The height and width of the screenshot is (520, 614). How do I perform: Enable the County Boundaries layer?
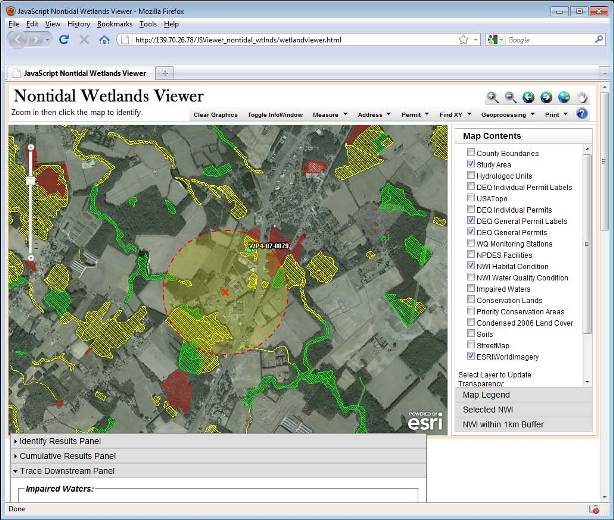tap(471, 152)
